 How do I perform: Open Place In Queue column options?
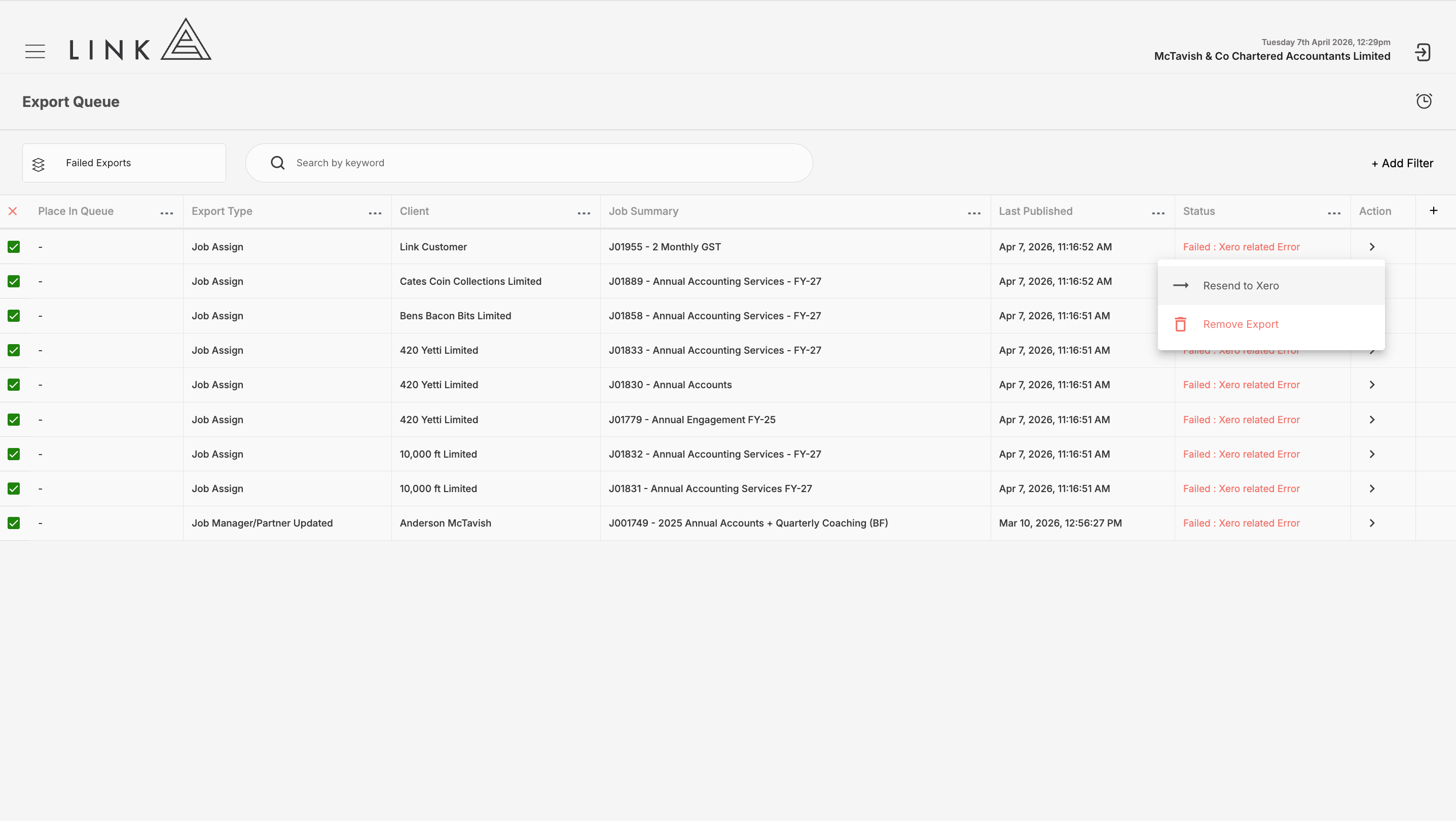pyautogui.click(x=167, y=213)
